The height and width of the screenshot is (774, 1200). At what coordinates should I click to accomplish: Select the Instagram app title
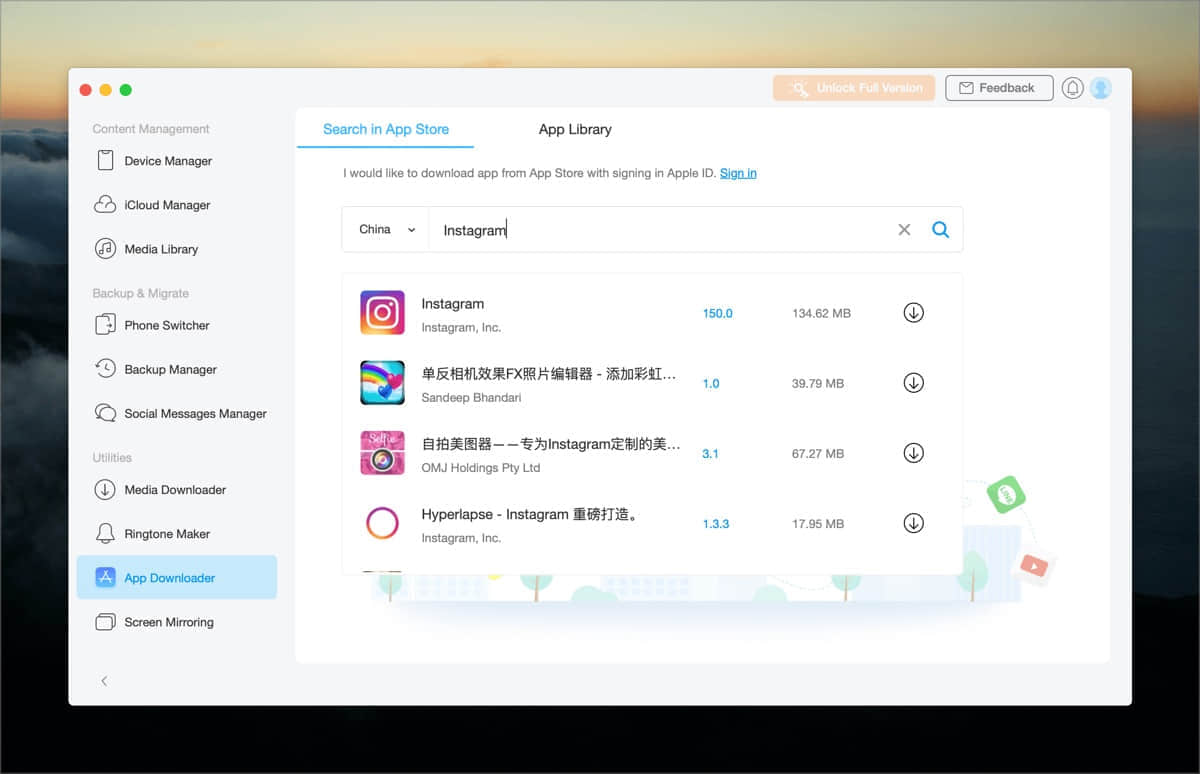point(453,304)
